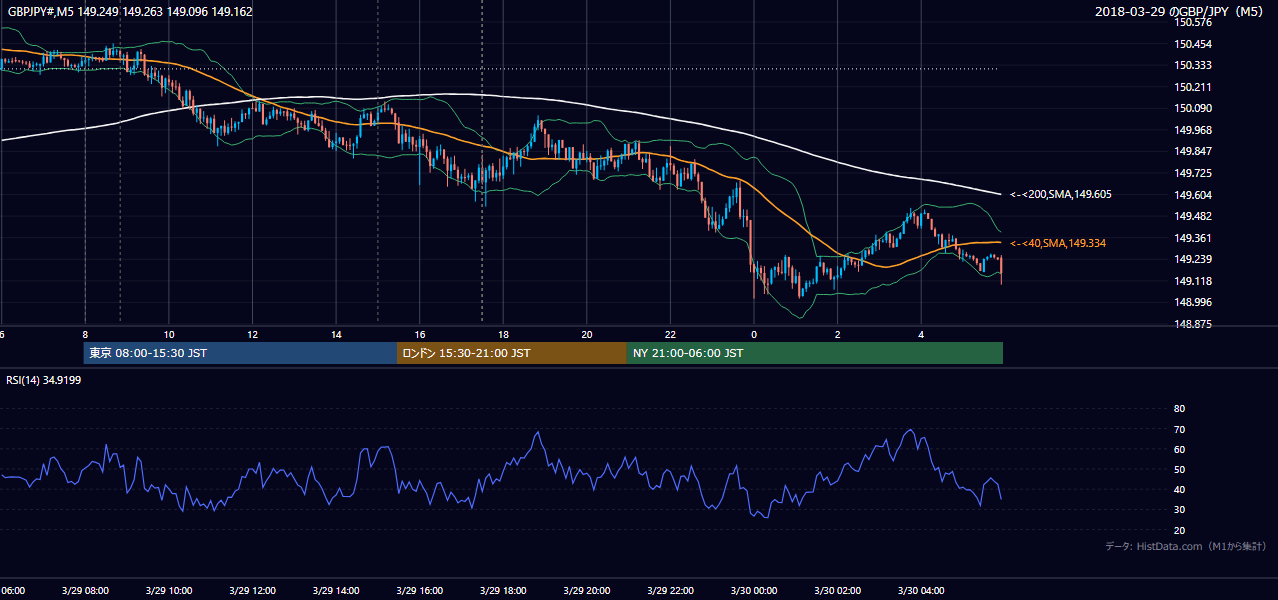The height and width of the screenshot is (600, 1278).
Task: Click the 3/30 00:00 time axis label
Action: [754, 590]
